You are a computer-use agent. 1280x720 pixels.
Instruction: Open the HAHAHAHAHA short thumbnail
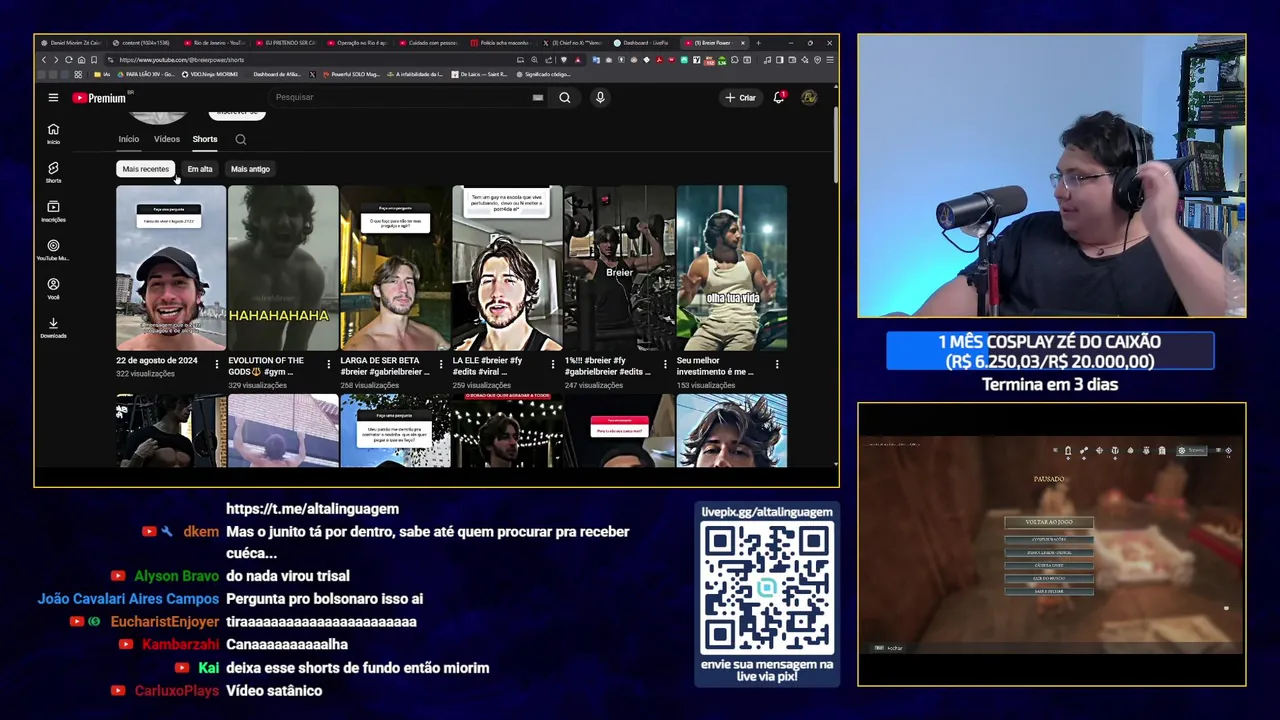click(283, 268)
